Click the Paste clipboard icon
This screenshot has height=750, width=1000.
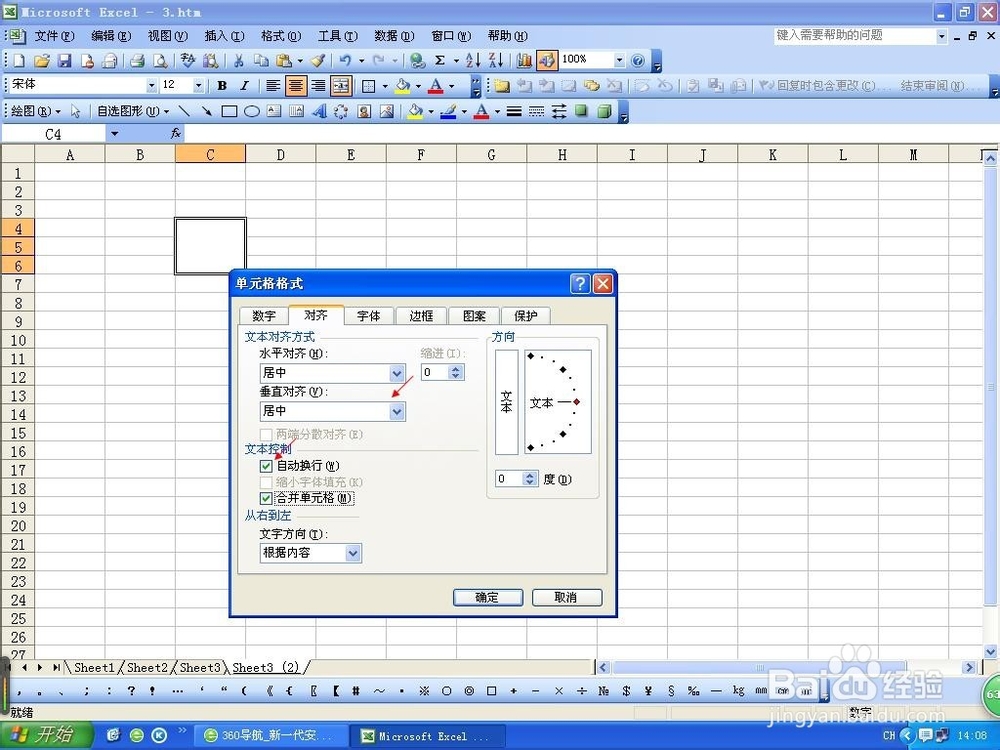284,61
